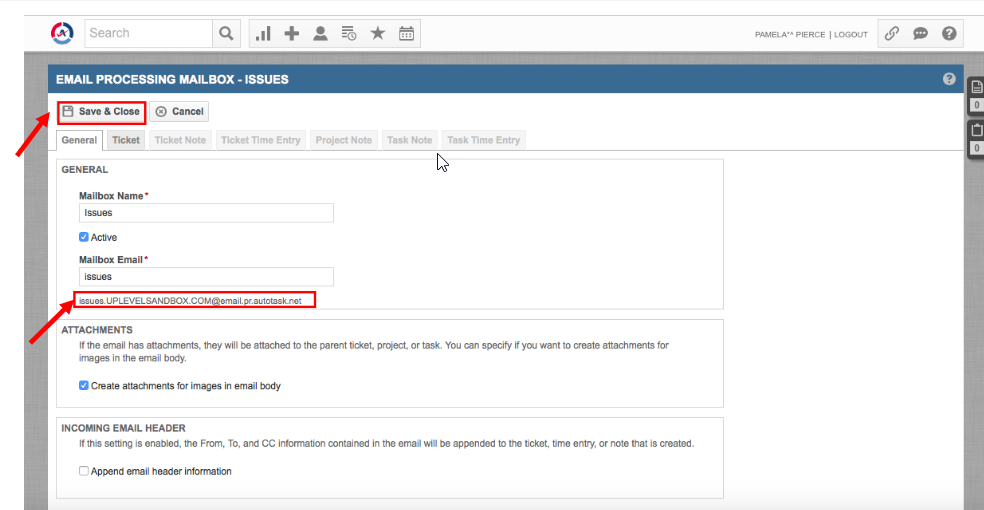The image size is (984, 510).
Task: Click the GENERAL section heading
Action: [x=85, y=169]
